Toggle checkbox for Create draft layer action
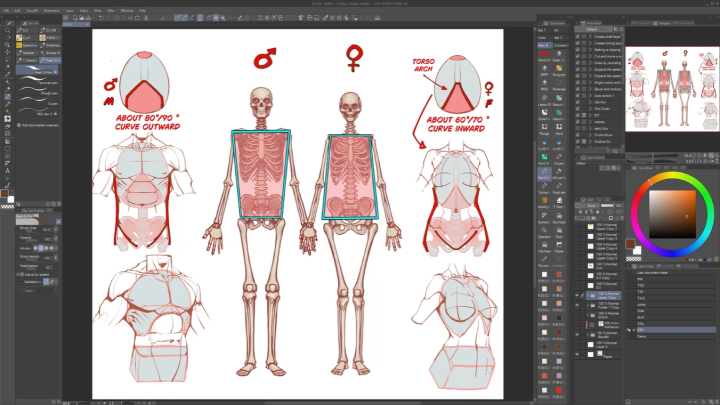This screenshot has height=405, width=720. [578, 36]
